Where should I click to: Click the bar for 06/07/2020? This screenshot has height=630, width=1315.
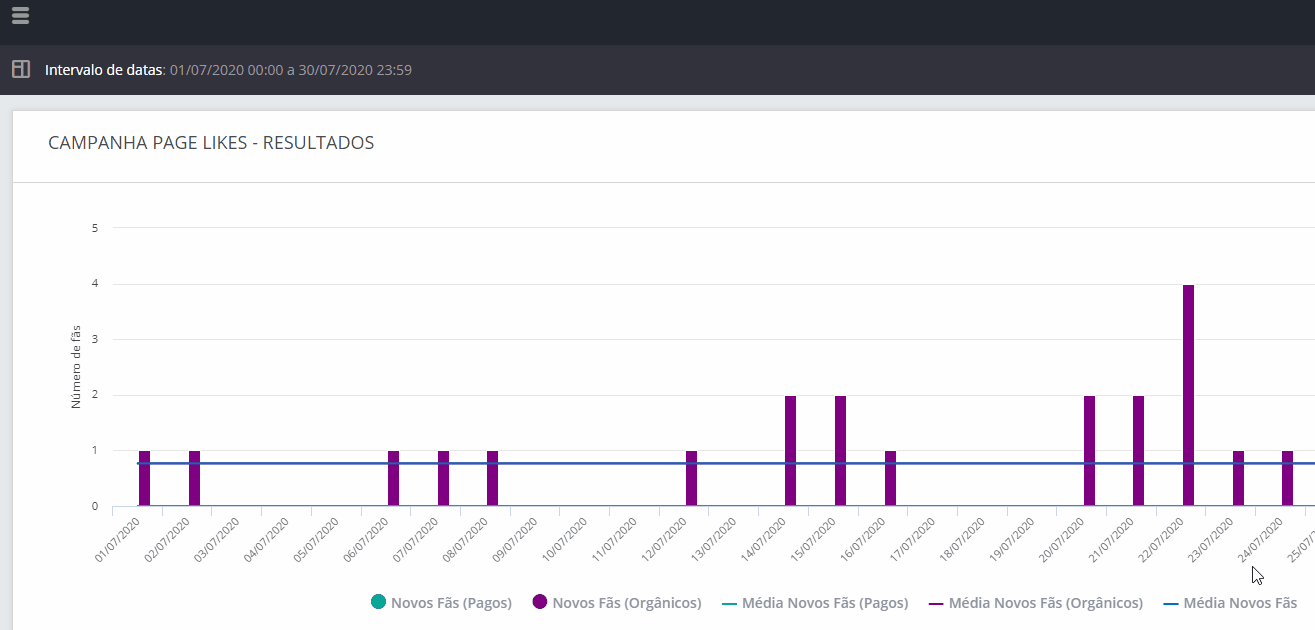393,485
